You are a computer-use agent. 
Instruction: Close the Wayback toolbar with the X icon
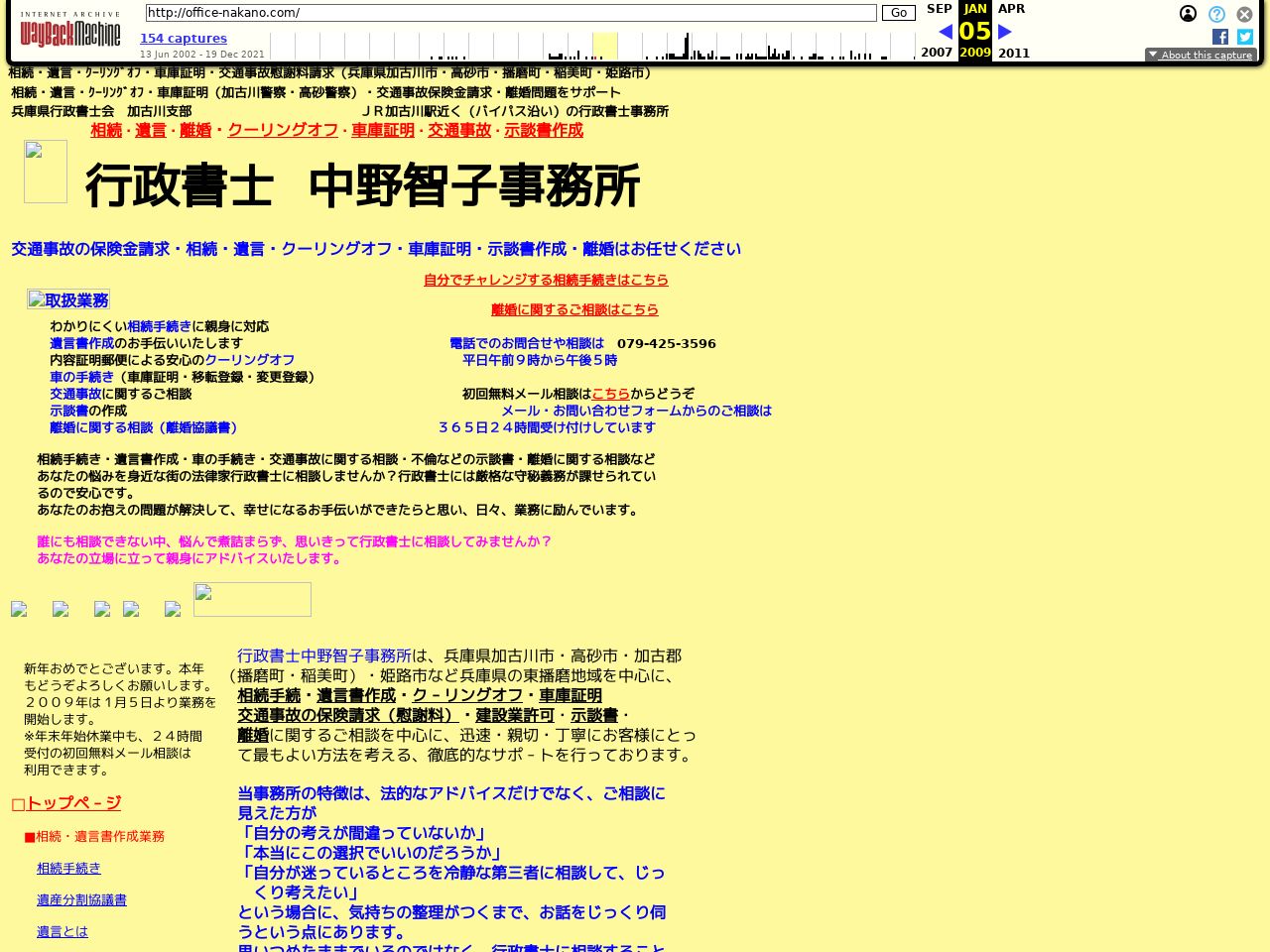(1244, 14)
